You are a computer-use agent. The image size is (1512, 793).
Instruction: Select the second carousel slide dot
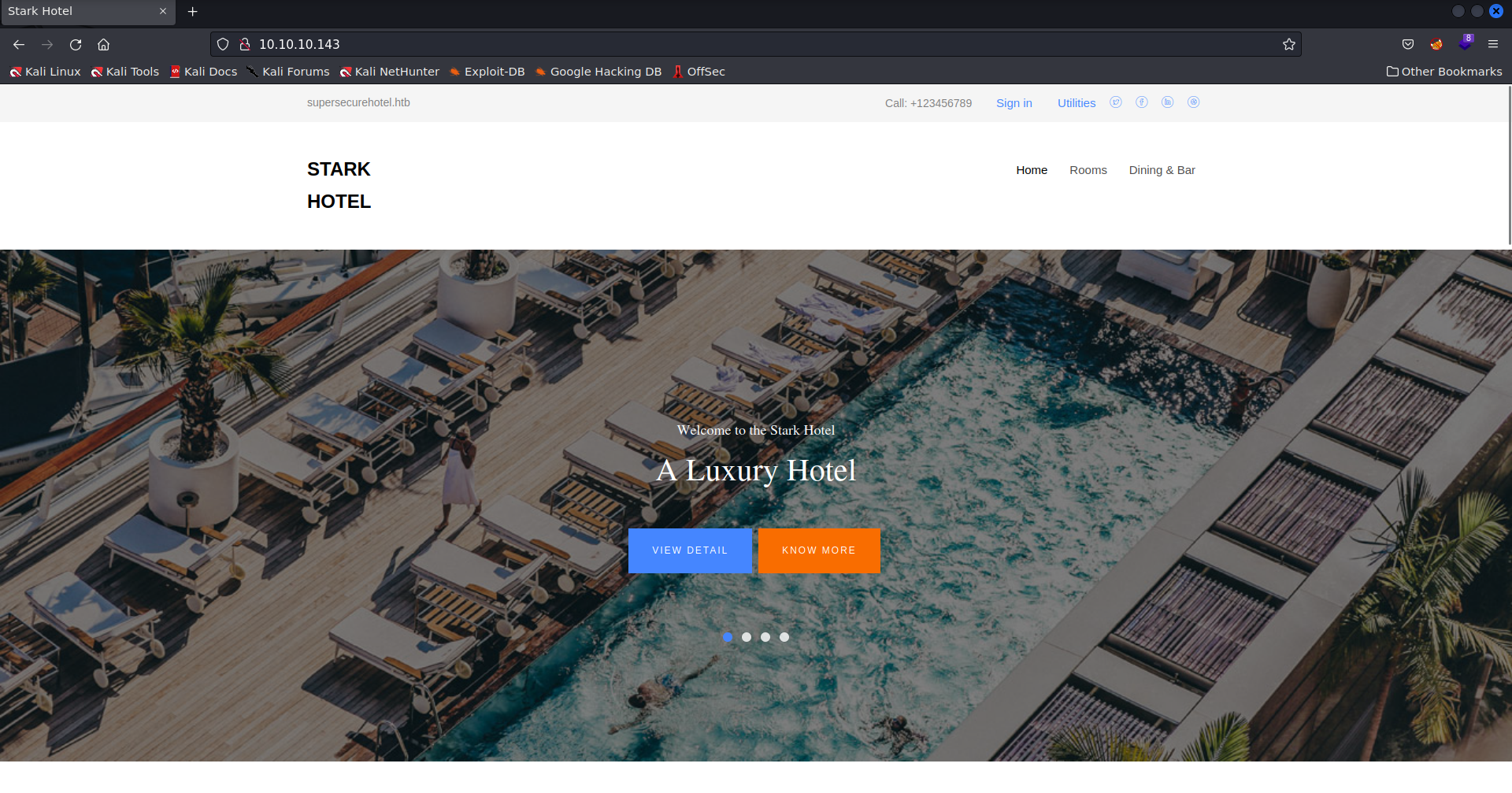(x=747, y=637)
